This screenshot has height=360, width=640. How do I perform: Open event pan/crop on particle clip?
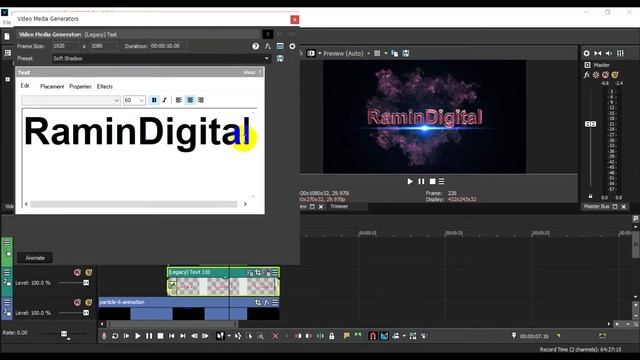point(258,302)
